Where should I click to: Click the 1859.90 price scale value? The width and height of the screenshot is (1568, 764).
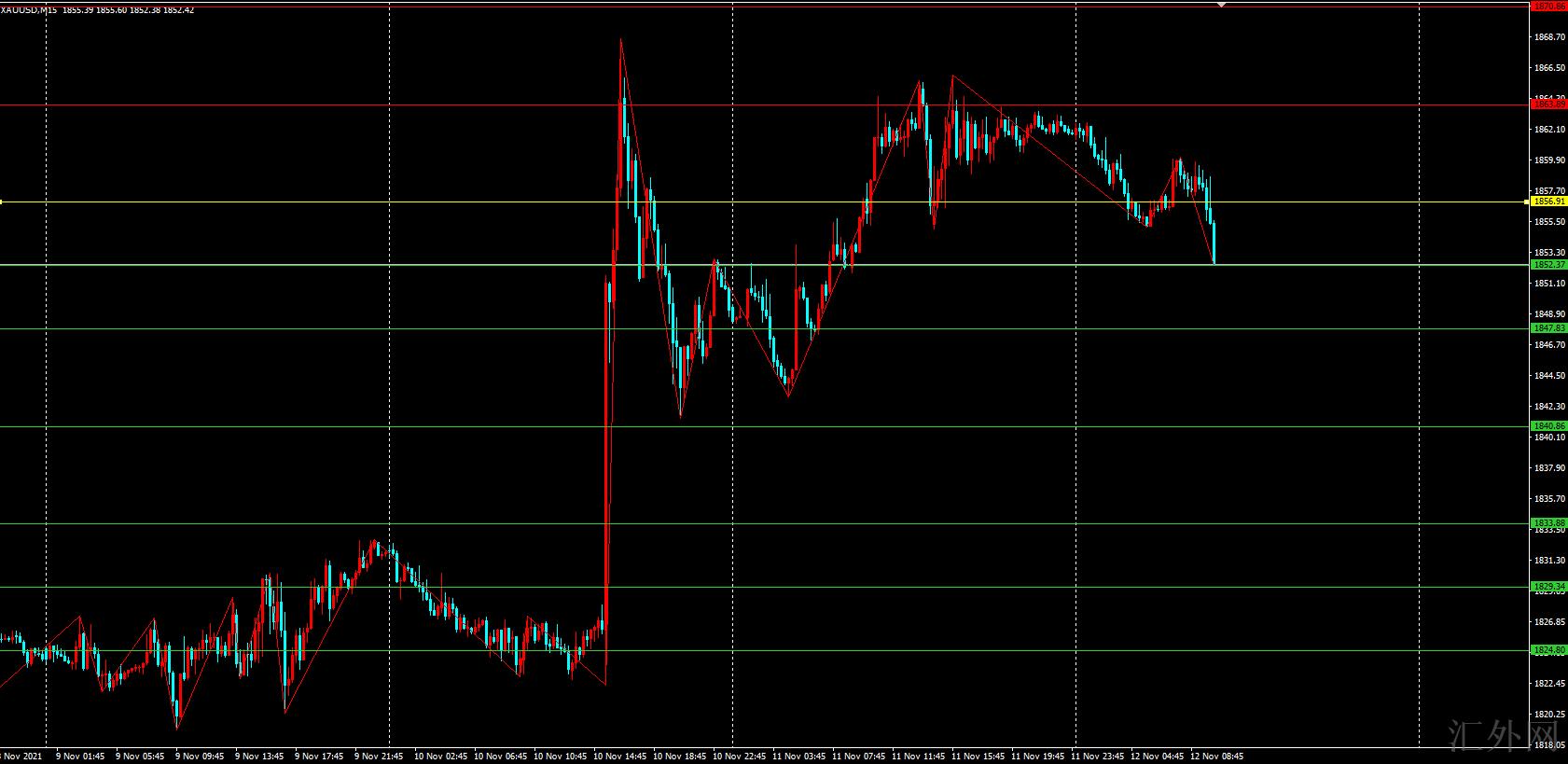[1549, 160]
